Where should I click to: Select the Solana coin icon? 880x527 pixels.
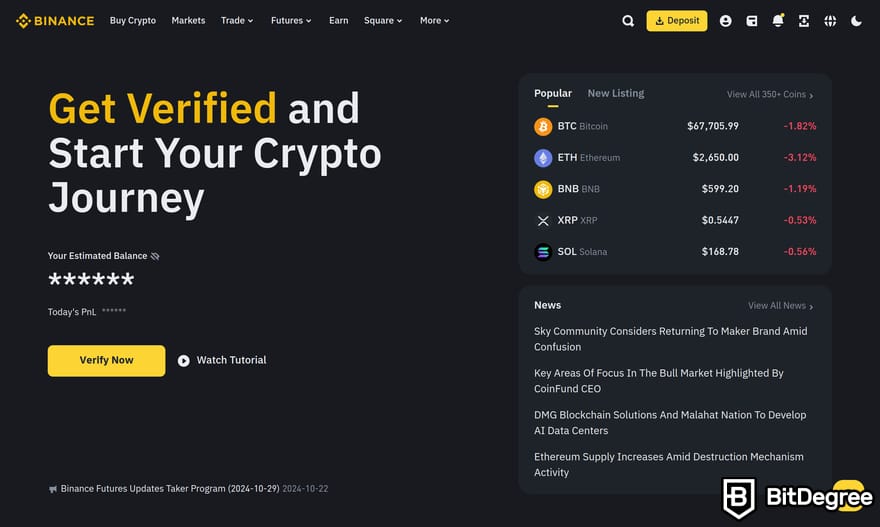click(543, 252)
